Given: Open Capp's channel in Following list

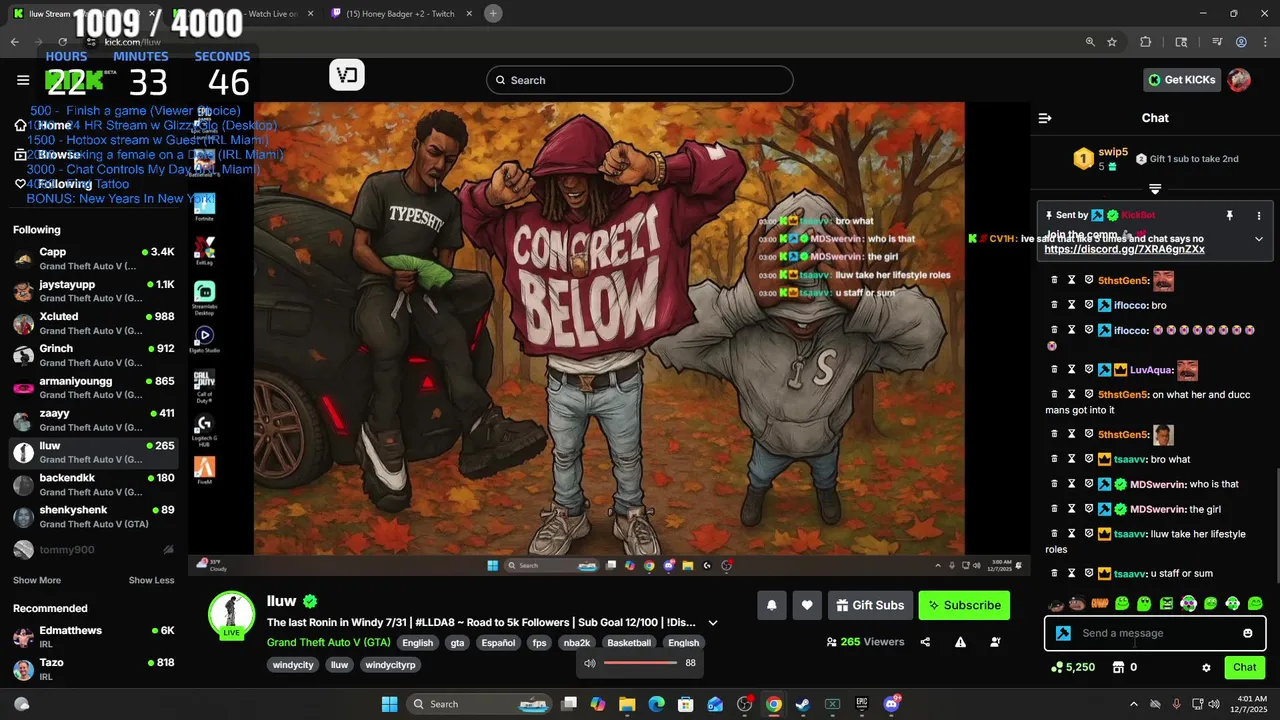Looking at the screenshot, I should pyautogui.click(x=94, y=258).
